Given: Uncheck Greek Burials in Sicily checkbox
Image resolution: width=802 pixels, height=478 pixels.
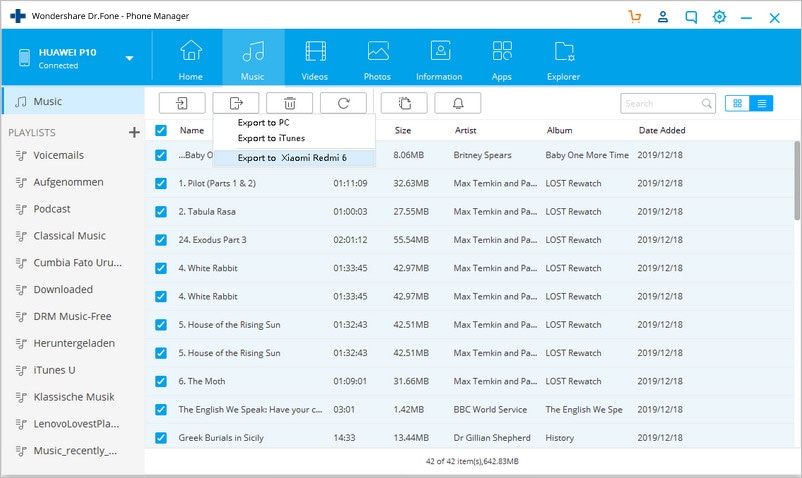Looking at the screenshot, I should [x=161, y=438].
